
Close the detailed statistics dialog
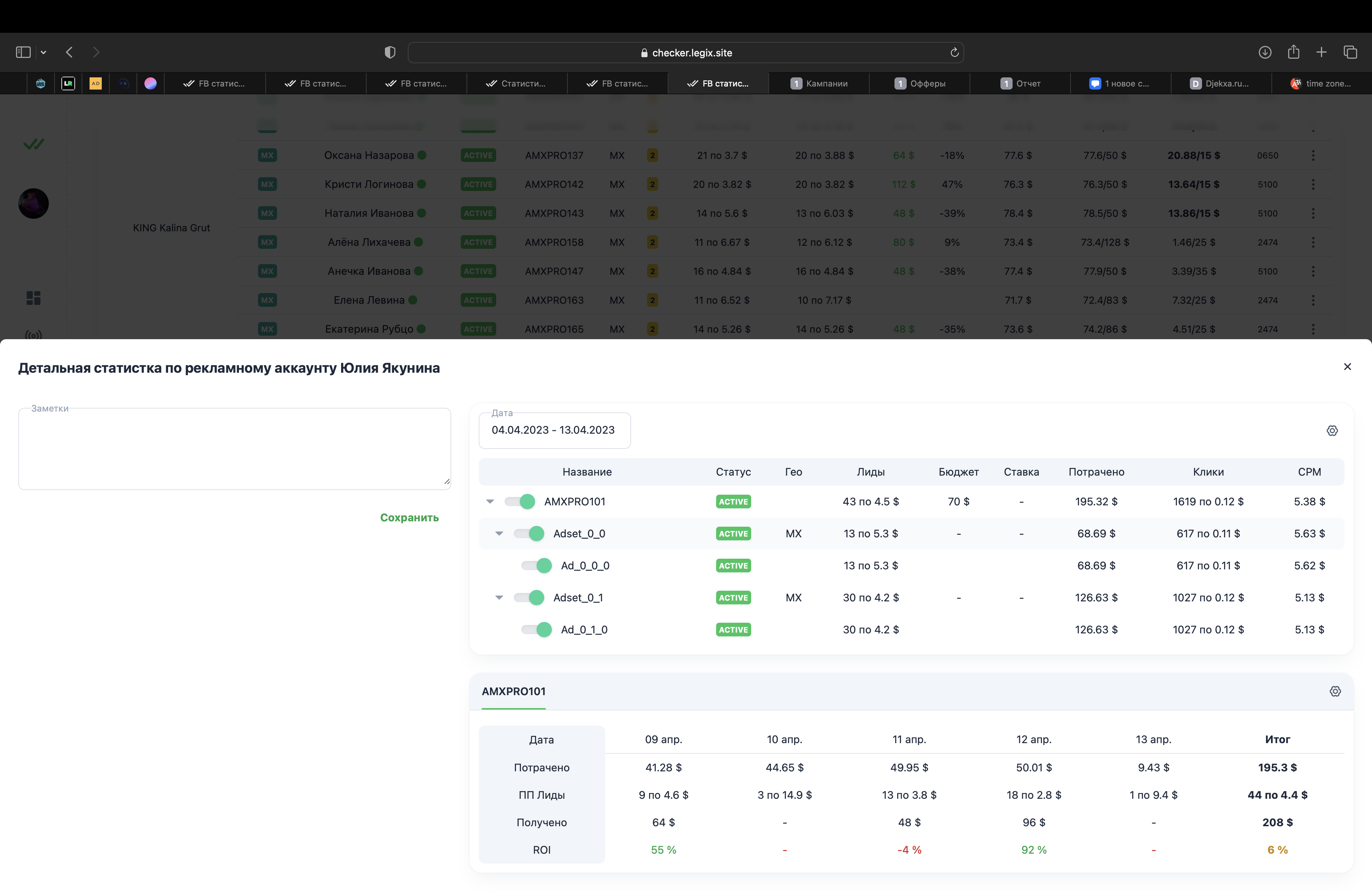1347,367
